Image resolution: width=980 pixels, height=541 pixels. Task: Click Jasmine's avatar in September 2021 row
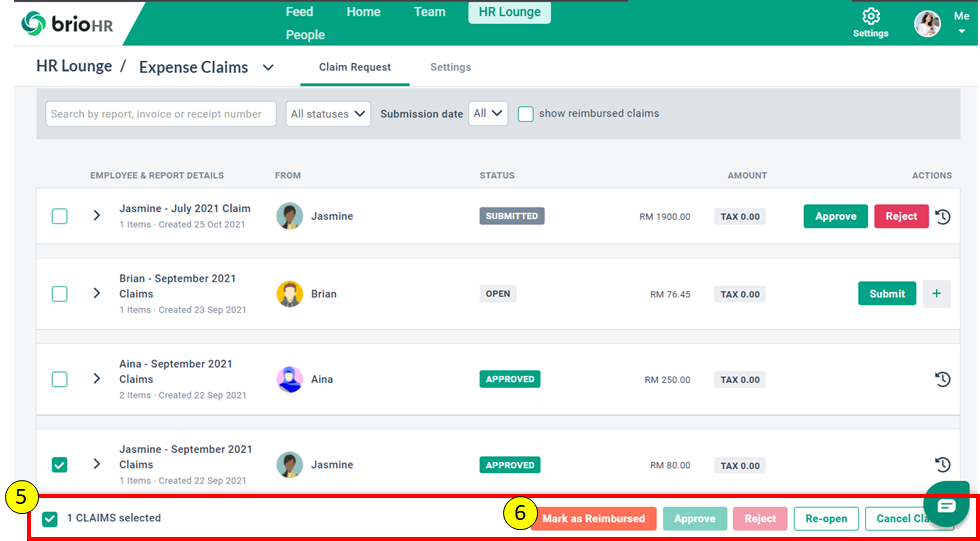click(x=289, y=465)
